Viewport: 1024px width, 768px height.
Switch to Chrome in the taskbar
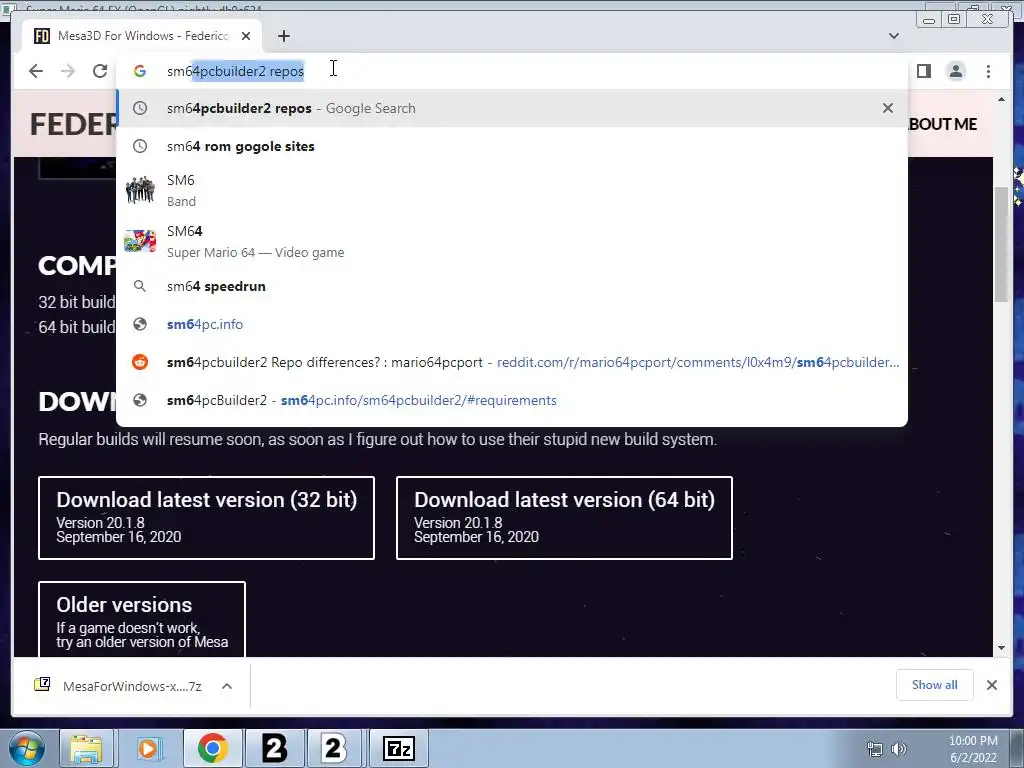point(212,748)
